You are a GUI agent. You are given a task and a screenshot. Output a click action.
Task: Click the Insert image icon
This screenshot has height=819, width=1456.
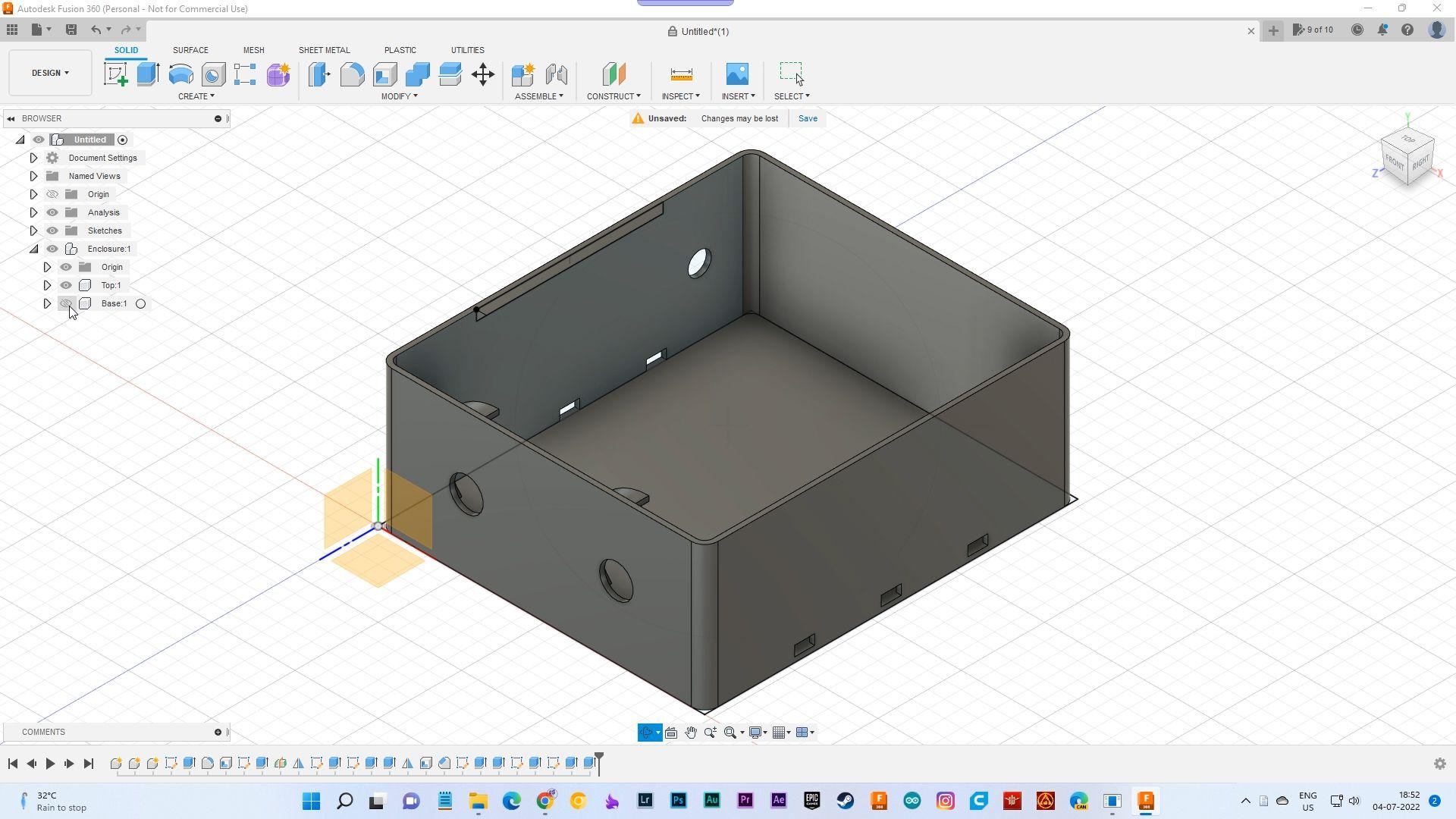pyautogui.click(x=737, y=74)
